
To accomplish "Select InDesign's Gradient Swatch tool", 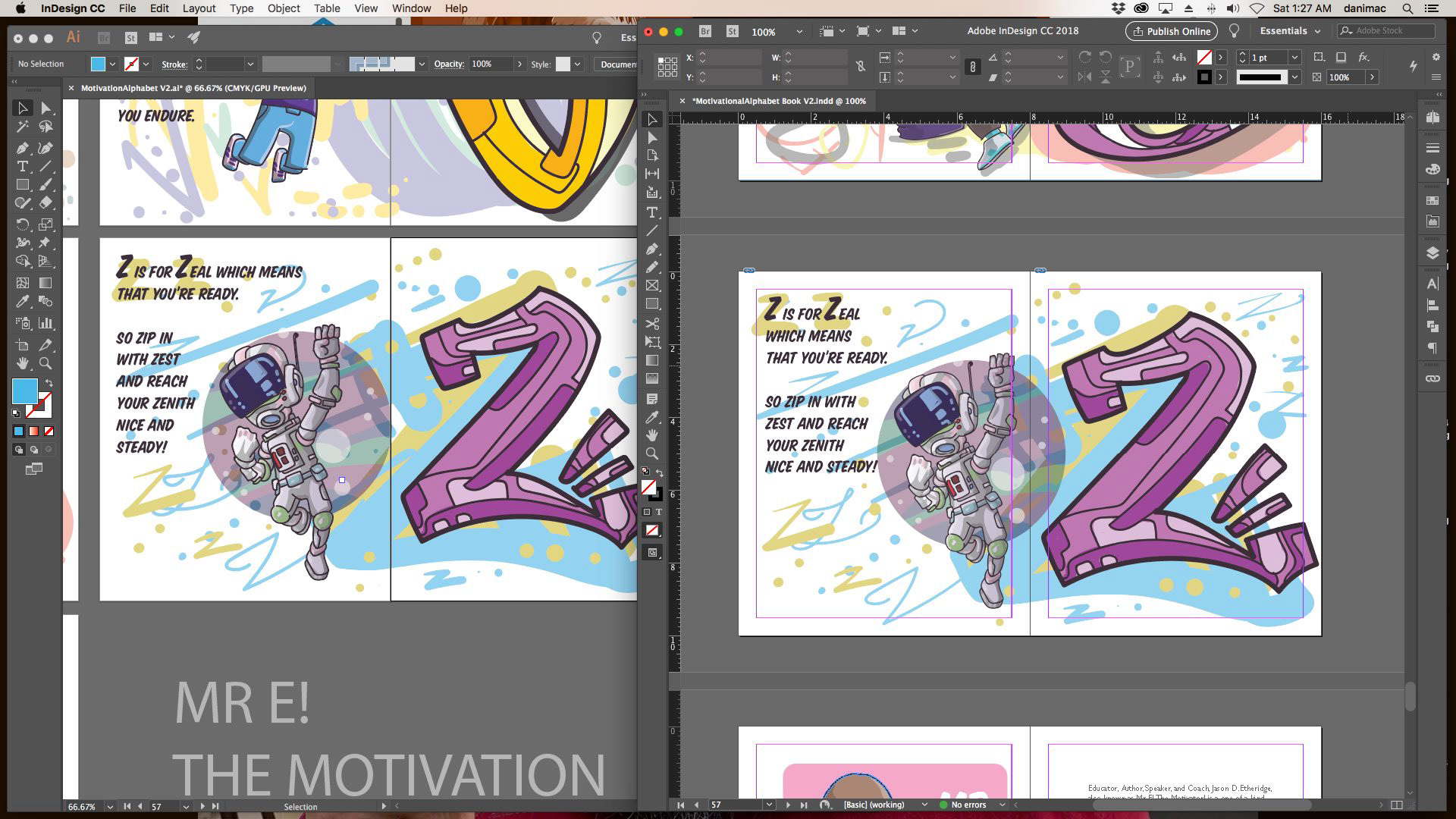I will tap(651, 360).
